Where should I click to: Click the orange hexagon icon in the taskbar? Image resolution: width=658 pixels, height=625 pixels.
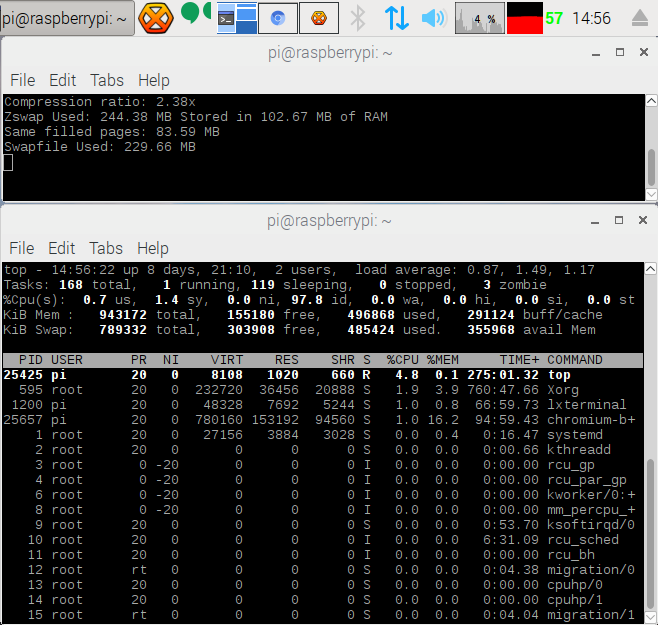(155, 18)
